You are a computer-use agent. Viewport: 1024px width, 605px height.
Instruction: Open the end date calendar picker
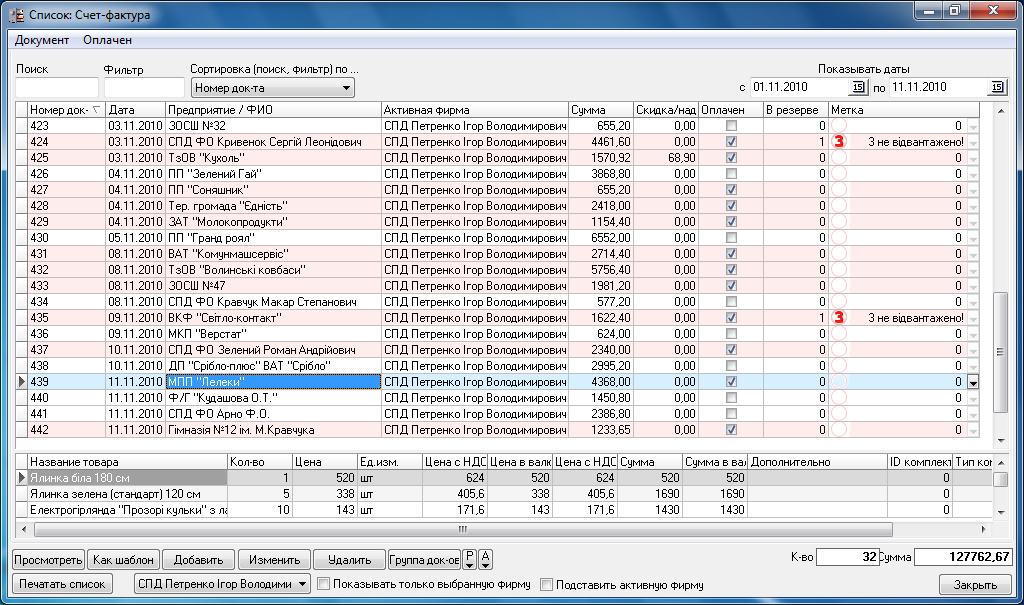point(997,88)
